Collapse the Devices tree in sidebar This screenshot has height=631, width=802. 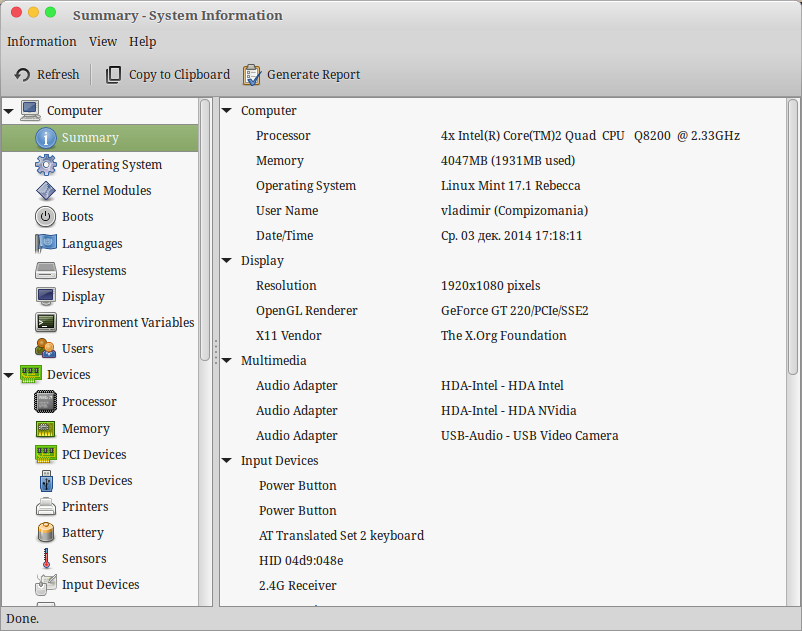point(9,375)
